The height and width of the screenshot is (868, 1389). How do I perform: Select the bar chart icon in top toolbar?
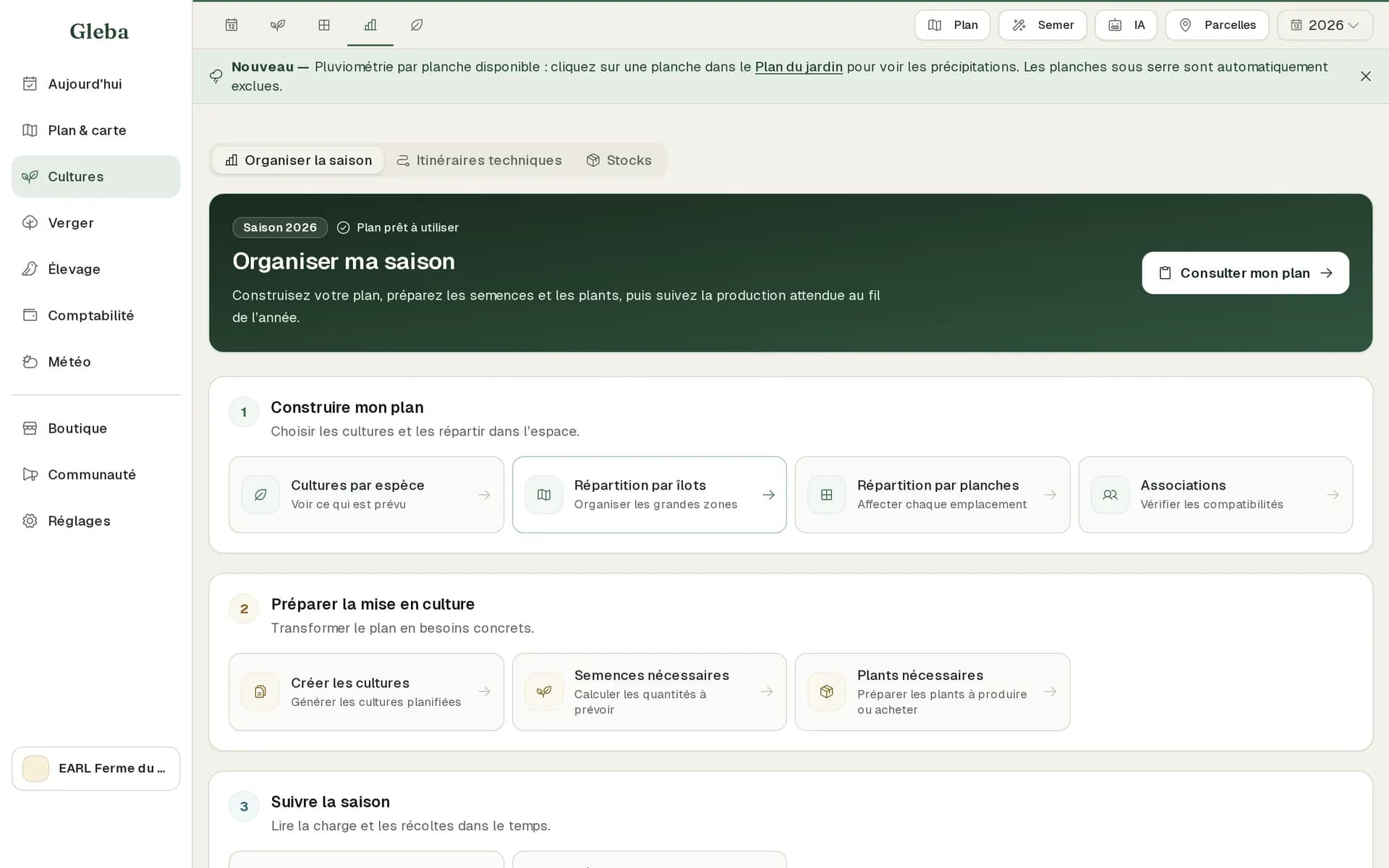click(370, 25)
